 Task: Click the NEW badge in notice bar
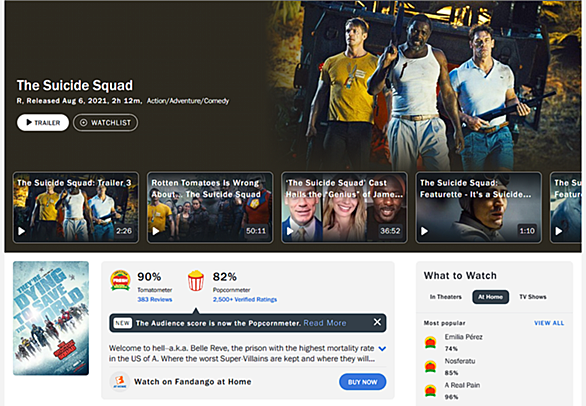[122, 323]
